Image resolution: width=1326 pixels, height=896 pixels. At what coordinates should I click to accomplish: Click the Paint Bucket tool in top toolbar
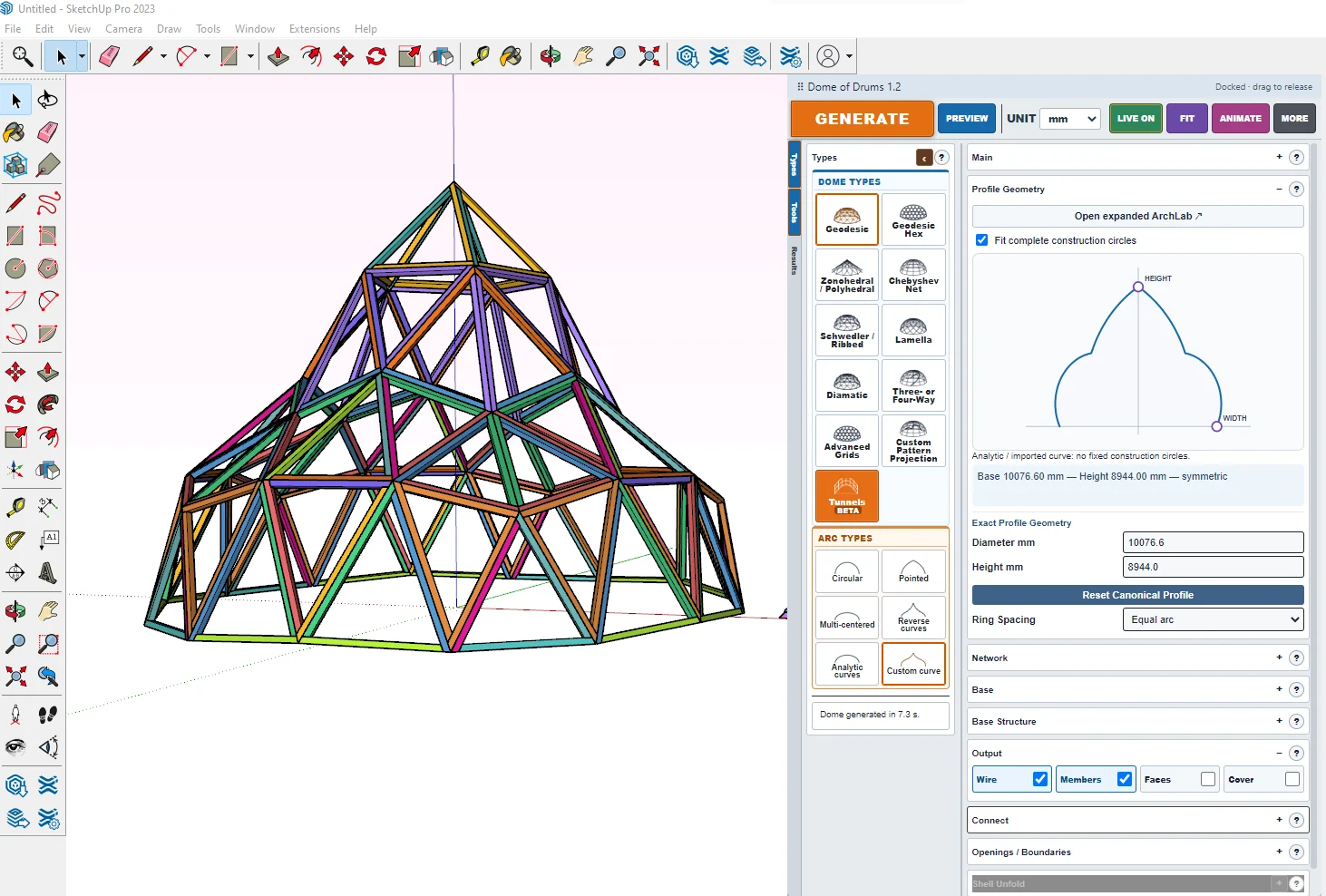512,56
